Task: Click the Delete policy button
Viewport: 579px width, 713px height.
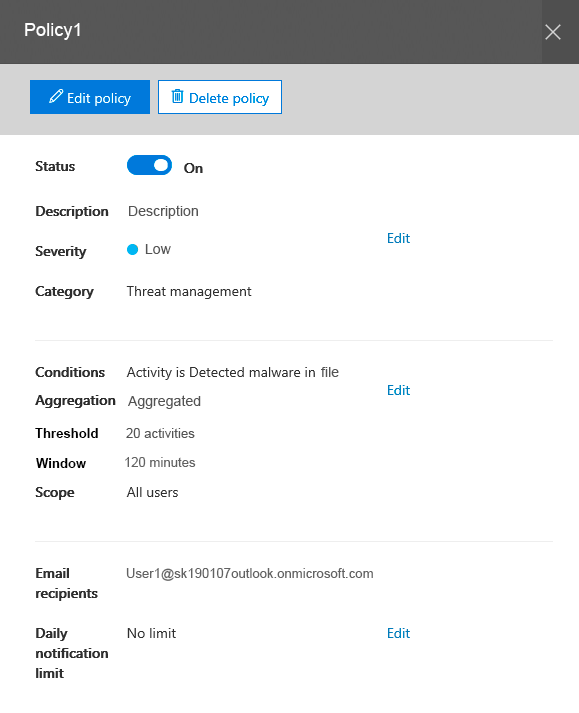Action: pyautogui.click(x=220, y=97)
